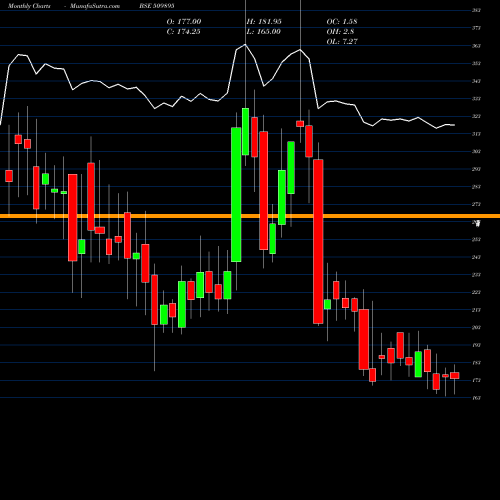Click the '193' price axis label
Image resolution: width=500 pixels, height=500 pixels.
click(476, 345)
